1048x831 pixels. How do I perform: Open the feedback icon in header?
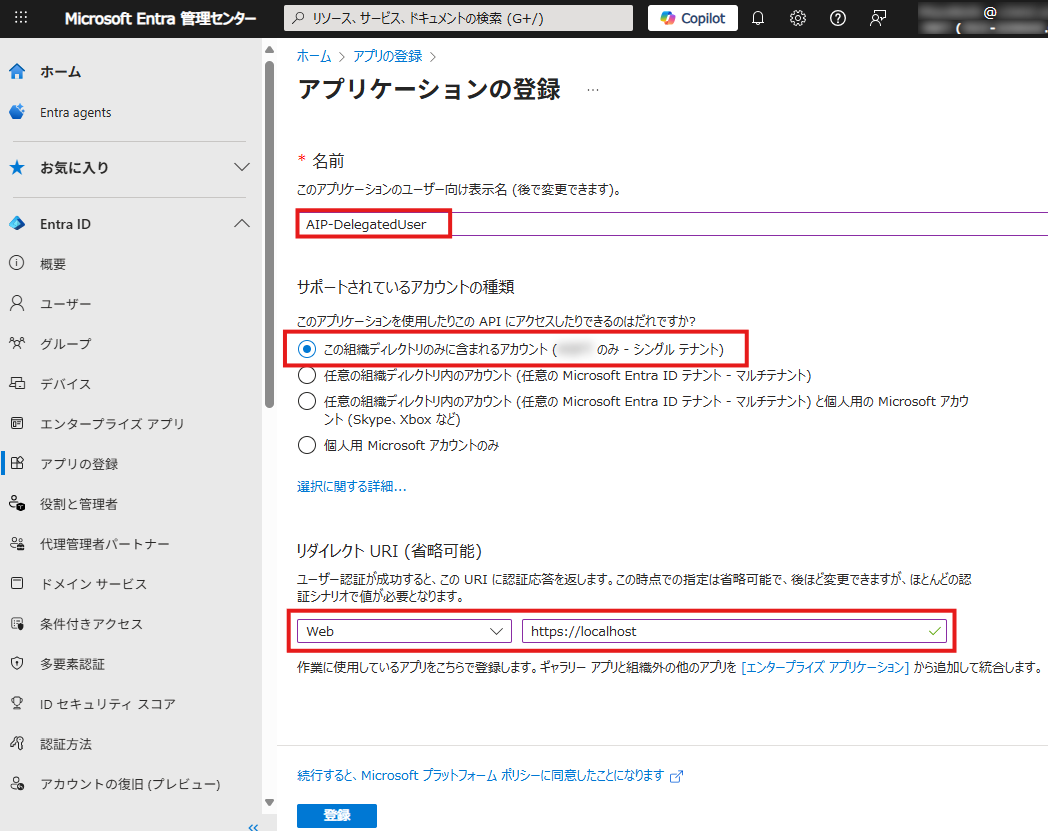pyautogui.click(x=878, y=18)
